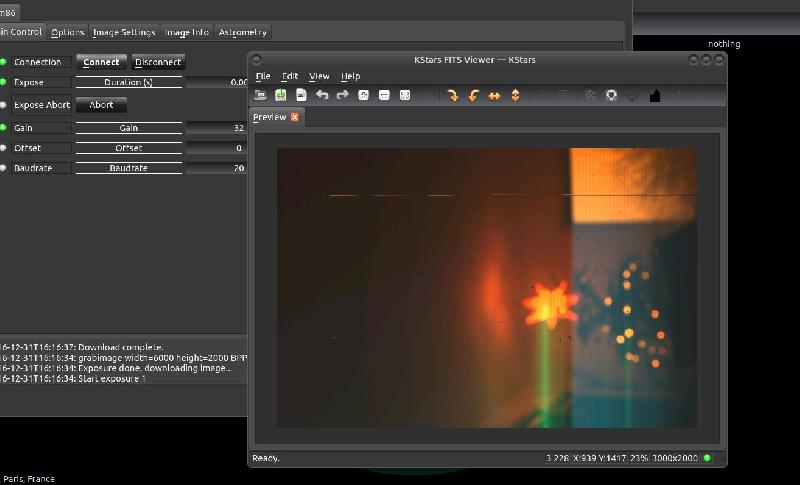This screenshot has width=800, height=485.
Task: Flip the image vertically
Action: [x=515, y=95]
